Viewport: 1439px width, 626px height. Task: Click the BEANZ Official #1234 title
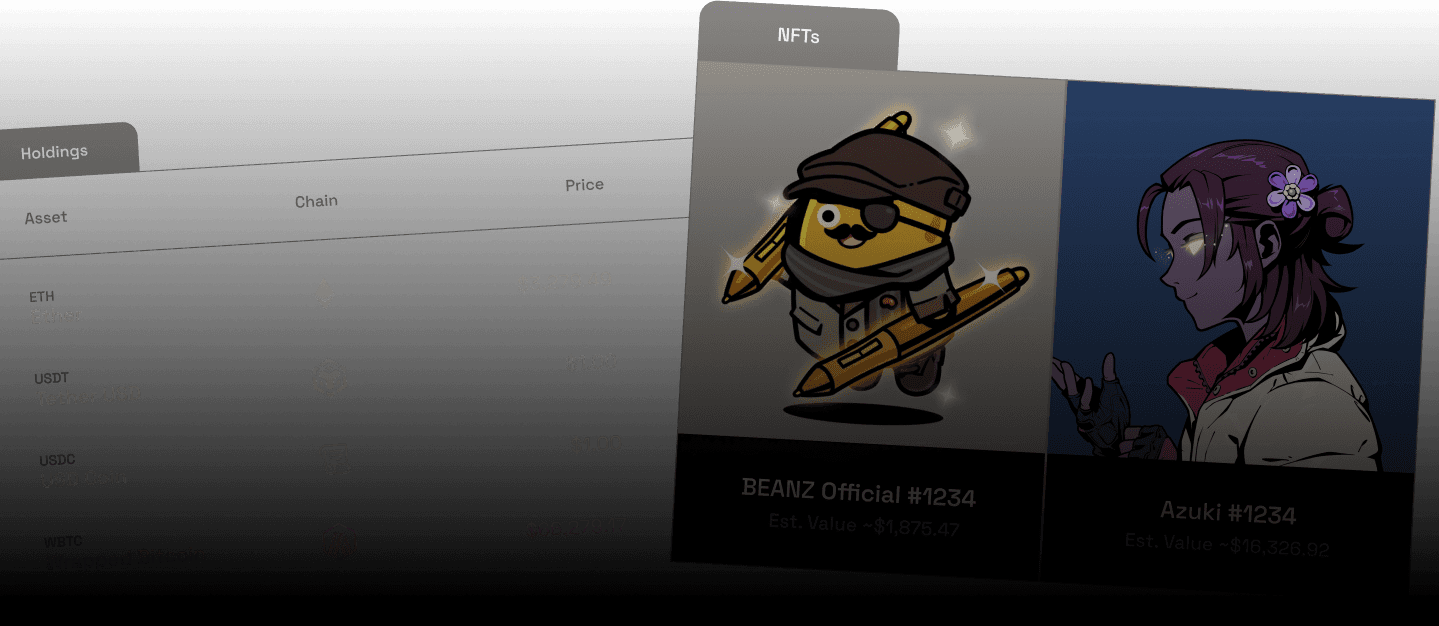coord(859,492)
